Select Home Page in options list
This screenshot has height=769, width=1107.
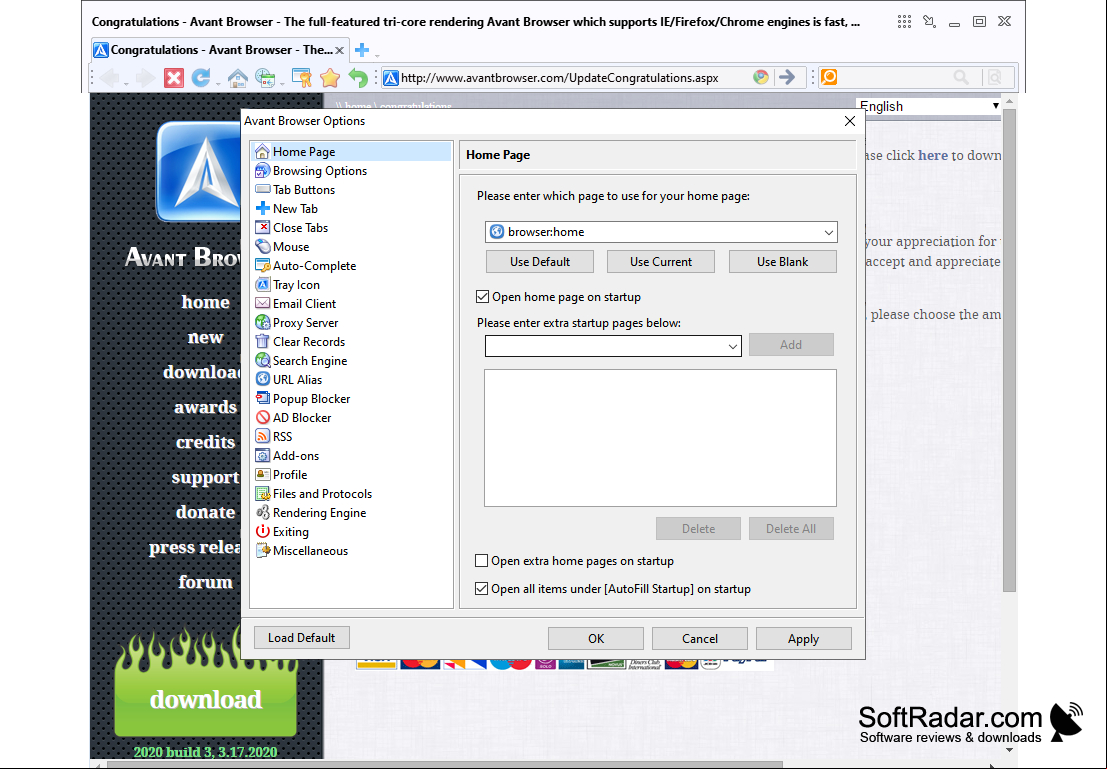(x=352, y=152)
